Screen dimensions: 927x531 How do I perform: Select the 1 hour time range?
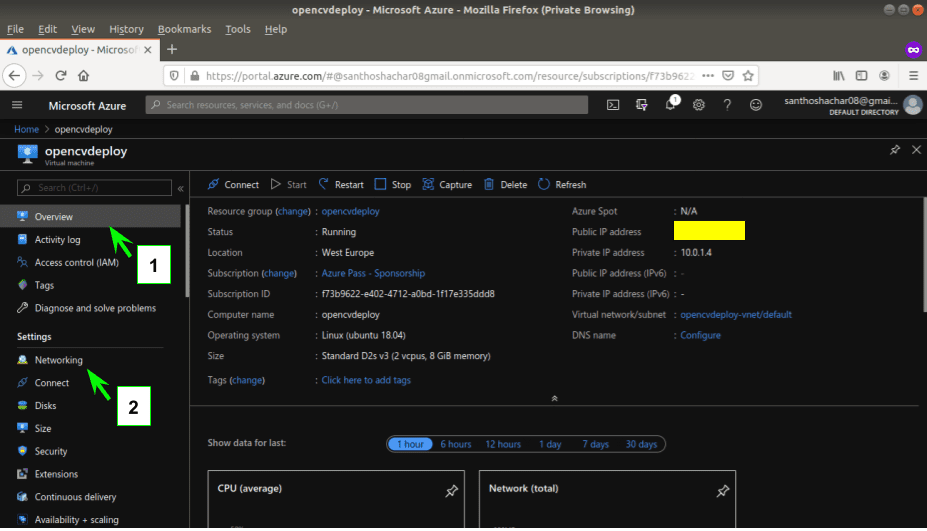tap(410, 444)
